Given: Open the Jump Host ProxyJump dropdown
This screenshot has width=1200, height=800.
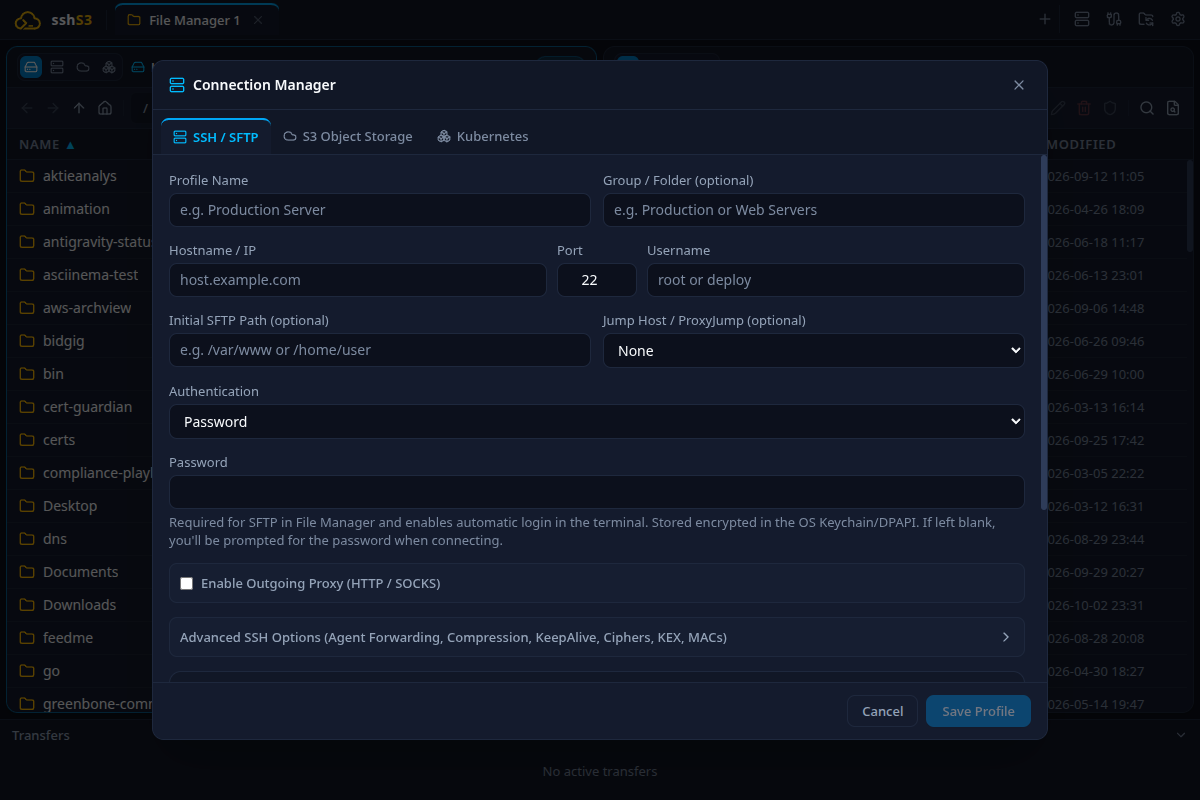Looking at the screenshot, I should pos(814,351).
